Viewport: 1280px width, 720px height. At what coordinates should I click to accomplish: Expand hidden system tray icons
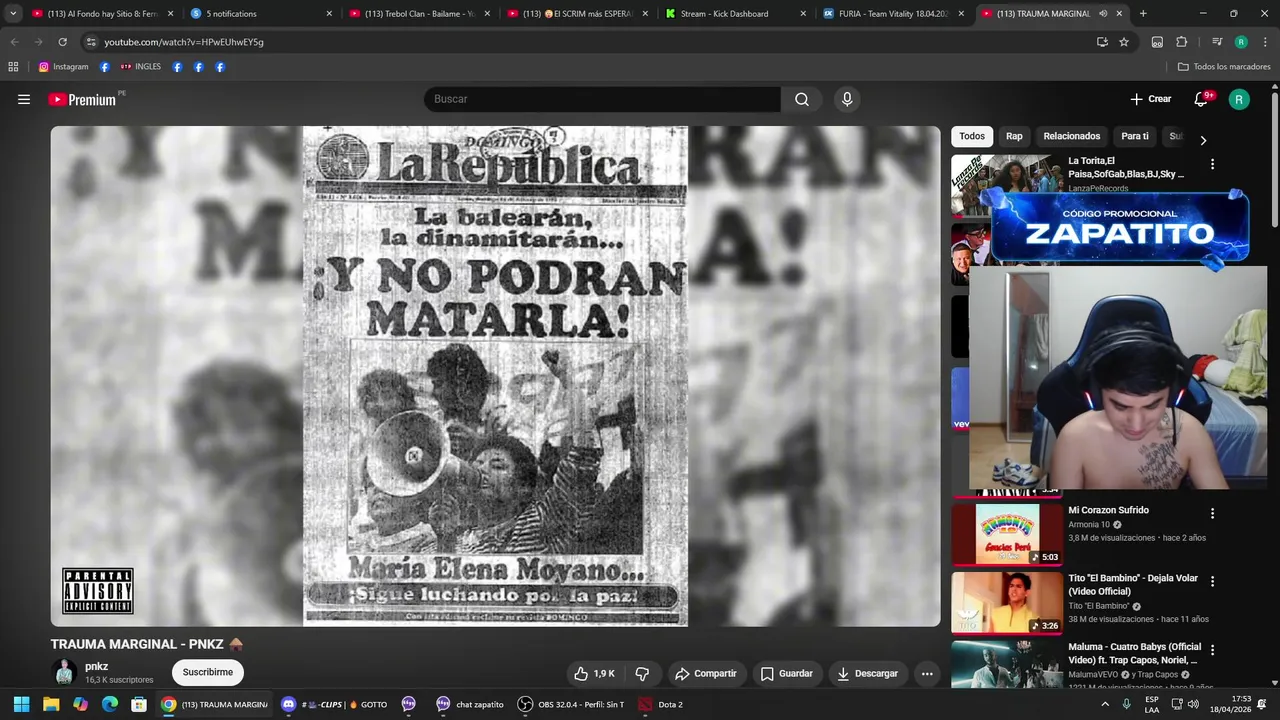point(1104,705)
